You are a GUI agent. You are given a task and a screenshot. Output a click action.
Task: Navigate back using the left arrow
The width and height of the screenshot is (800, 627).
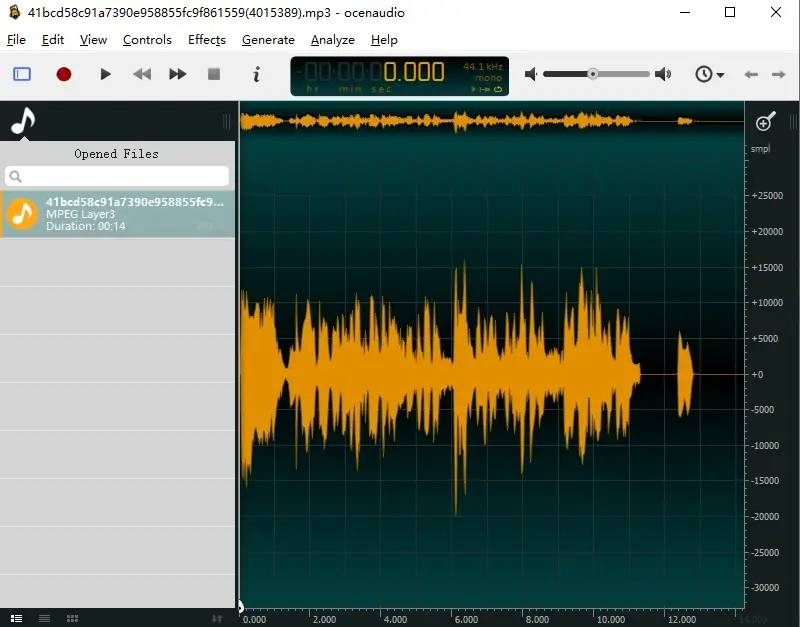[751, 74]
